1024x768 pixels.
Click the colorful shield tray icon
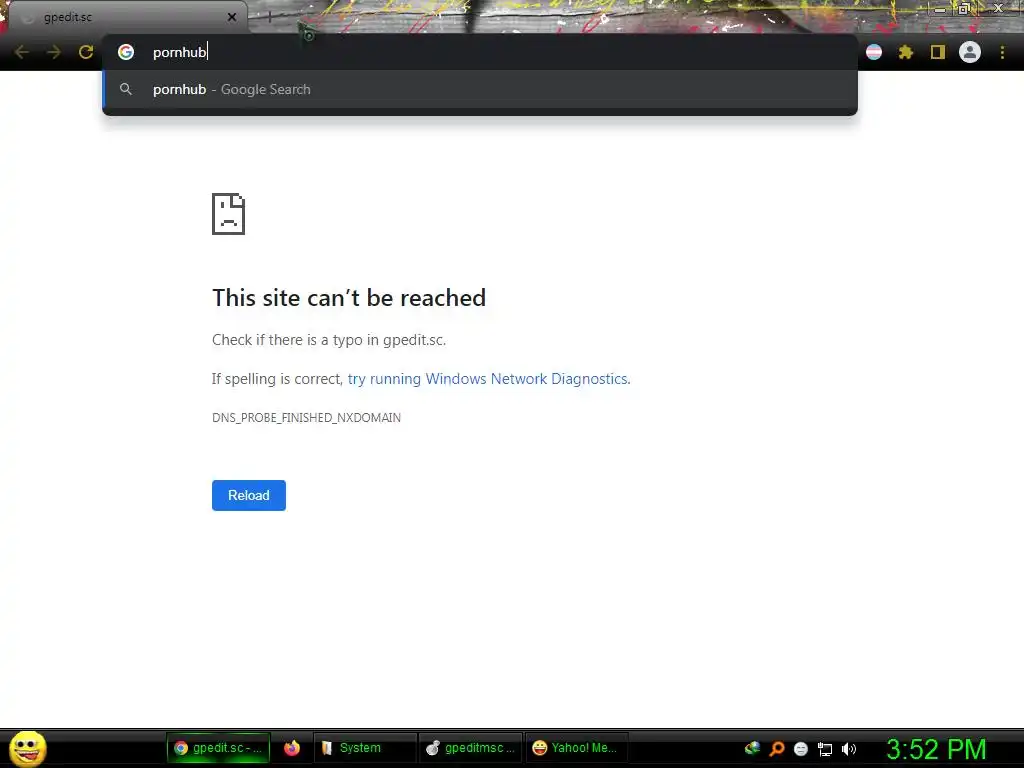pyautogui.click(x=752, y=748)
